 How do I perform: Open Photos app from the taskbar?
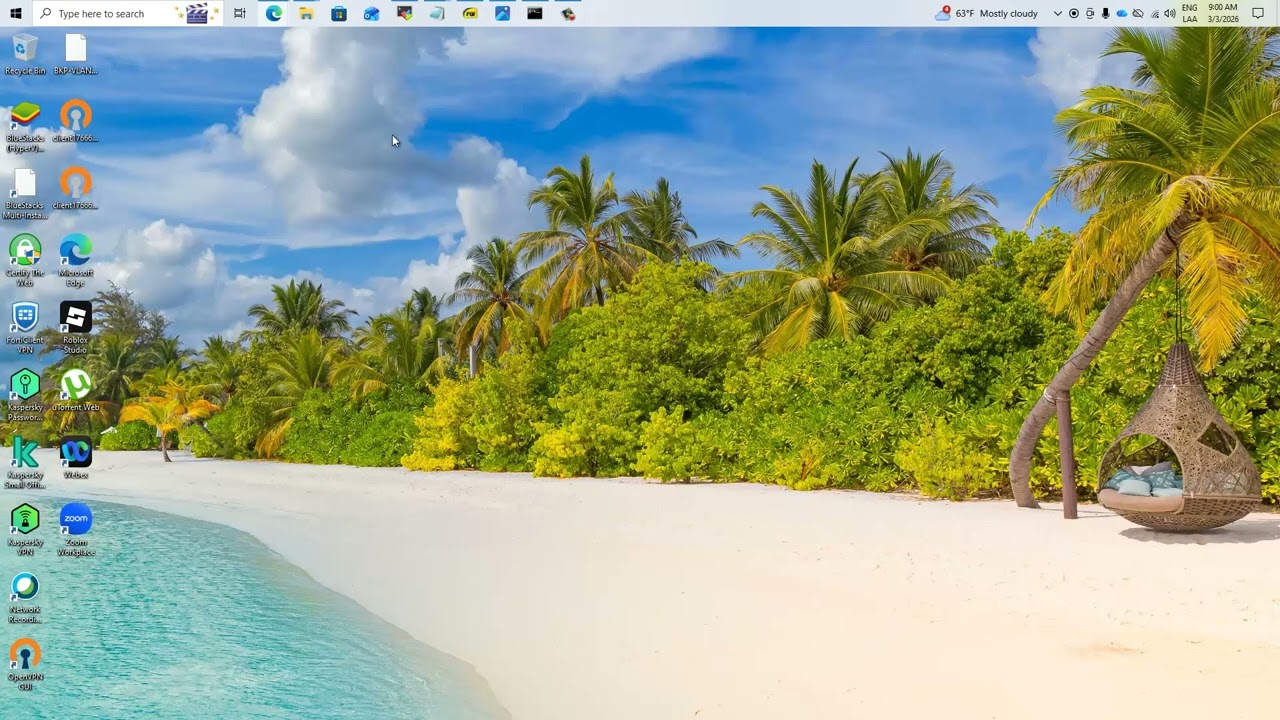tap(502, 13)
